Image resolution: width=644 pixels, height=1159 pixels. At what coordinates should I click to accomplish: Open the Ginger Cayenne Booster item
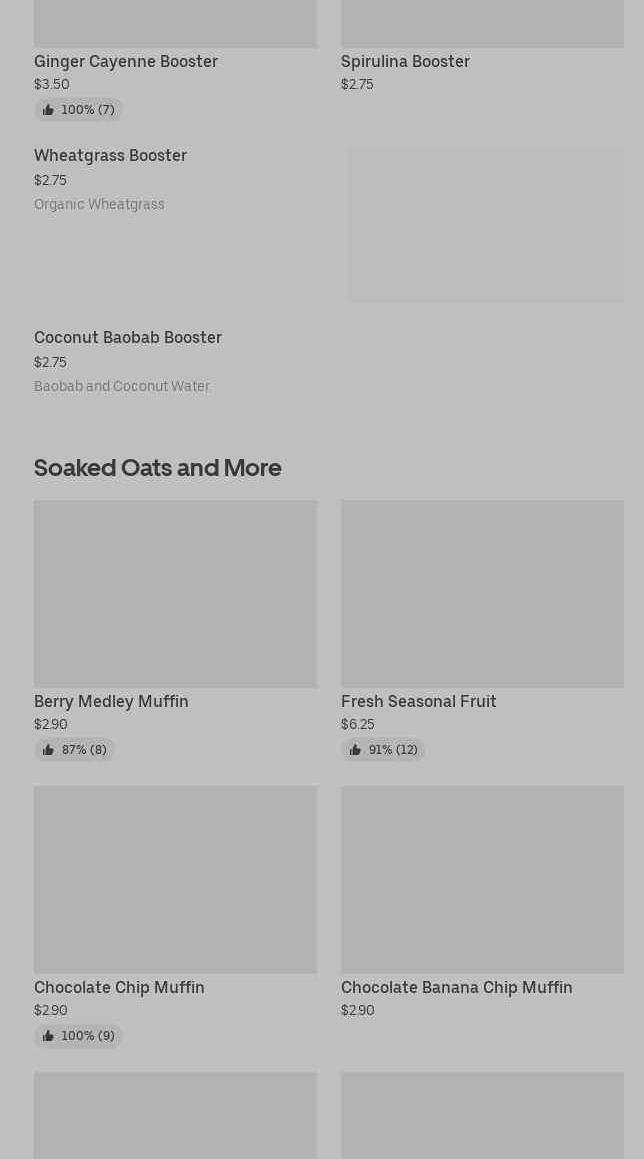pyautogui.click(x=126, y=62)
